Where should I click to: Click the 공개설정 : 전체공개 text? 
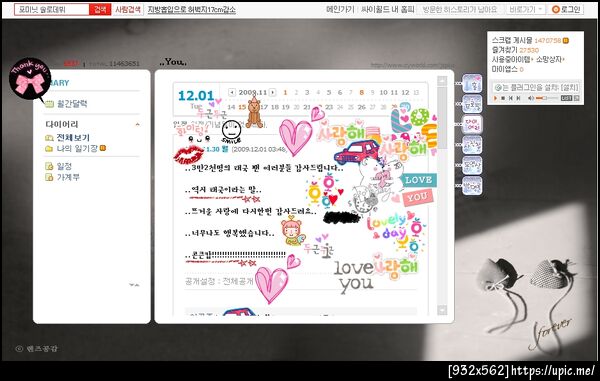[219, 282]
